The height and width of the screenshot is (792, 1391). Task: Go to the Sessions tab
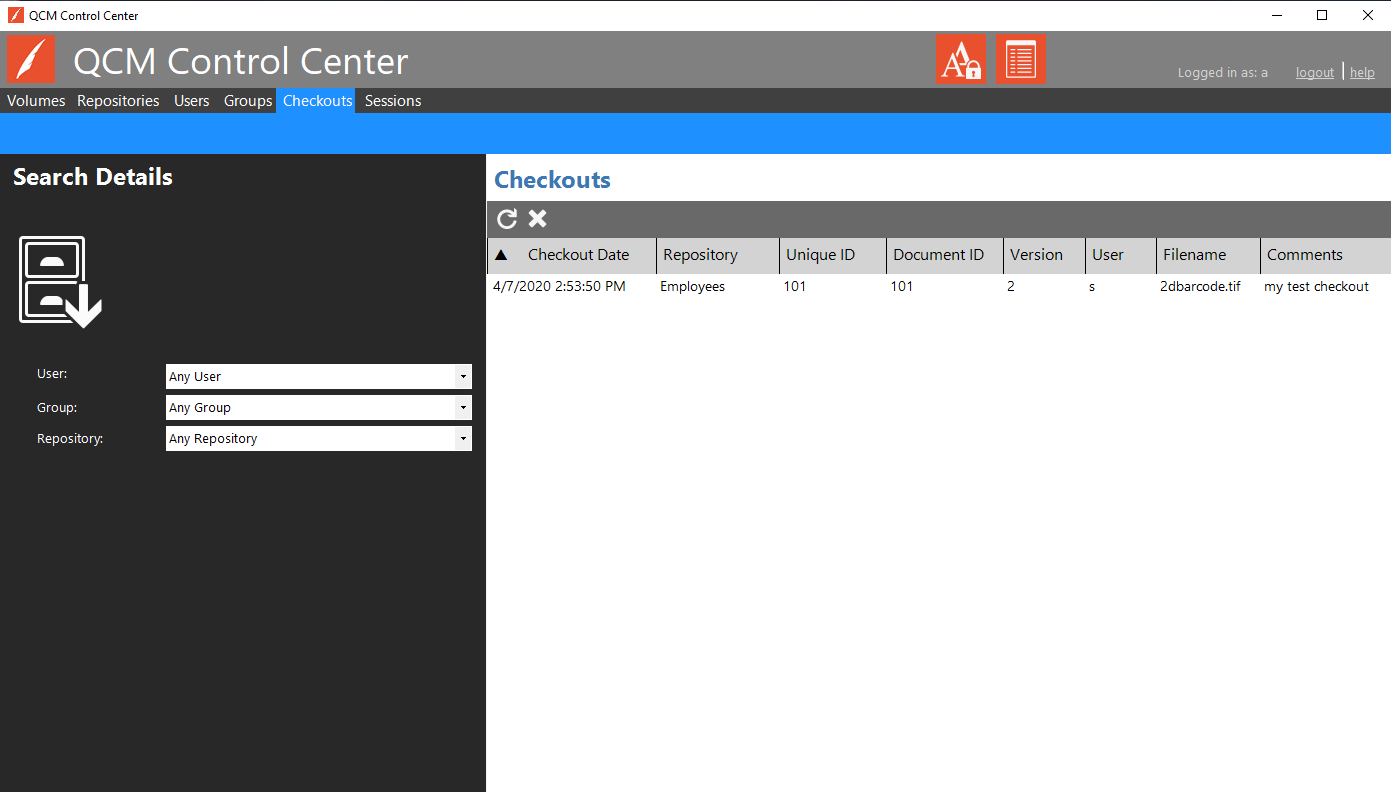pyautogui.click(x=392, y=101)
